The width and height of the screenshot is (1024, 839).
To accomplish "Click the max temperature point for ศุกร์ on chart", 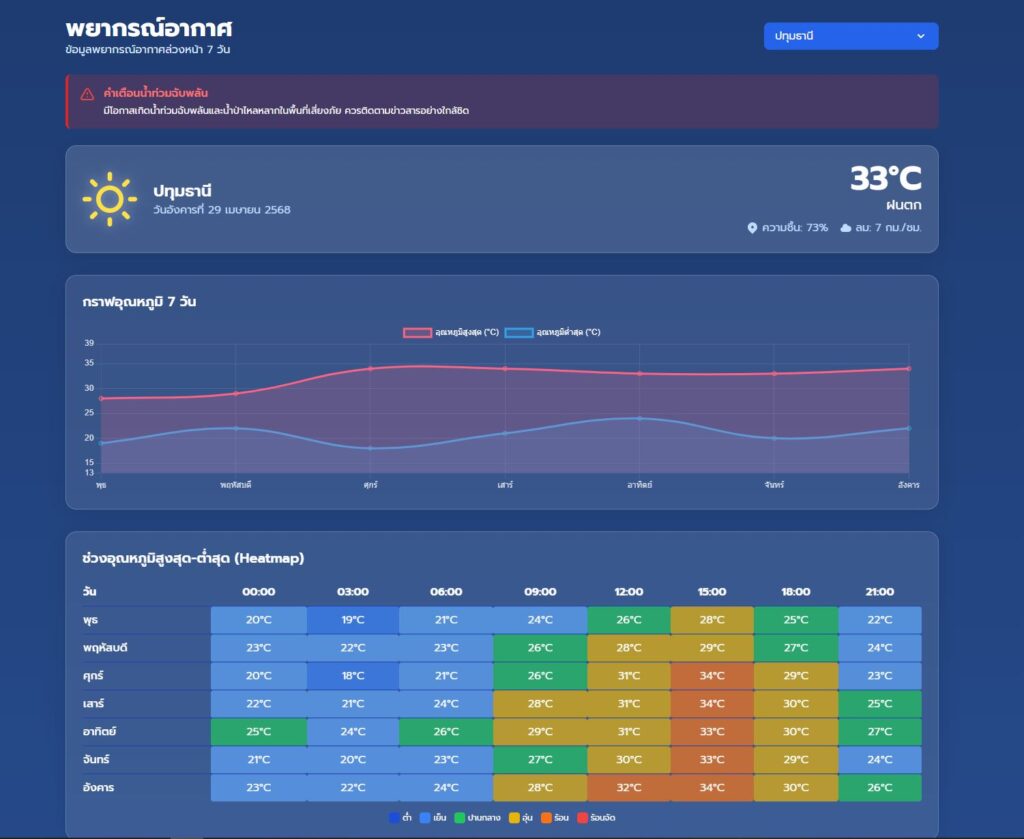I will [x=370, y=368].
